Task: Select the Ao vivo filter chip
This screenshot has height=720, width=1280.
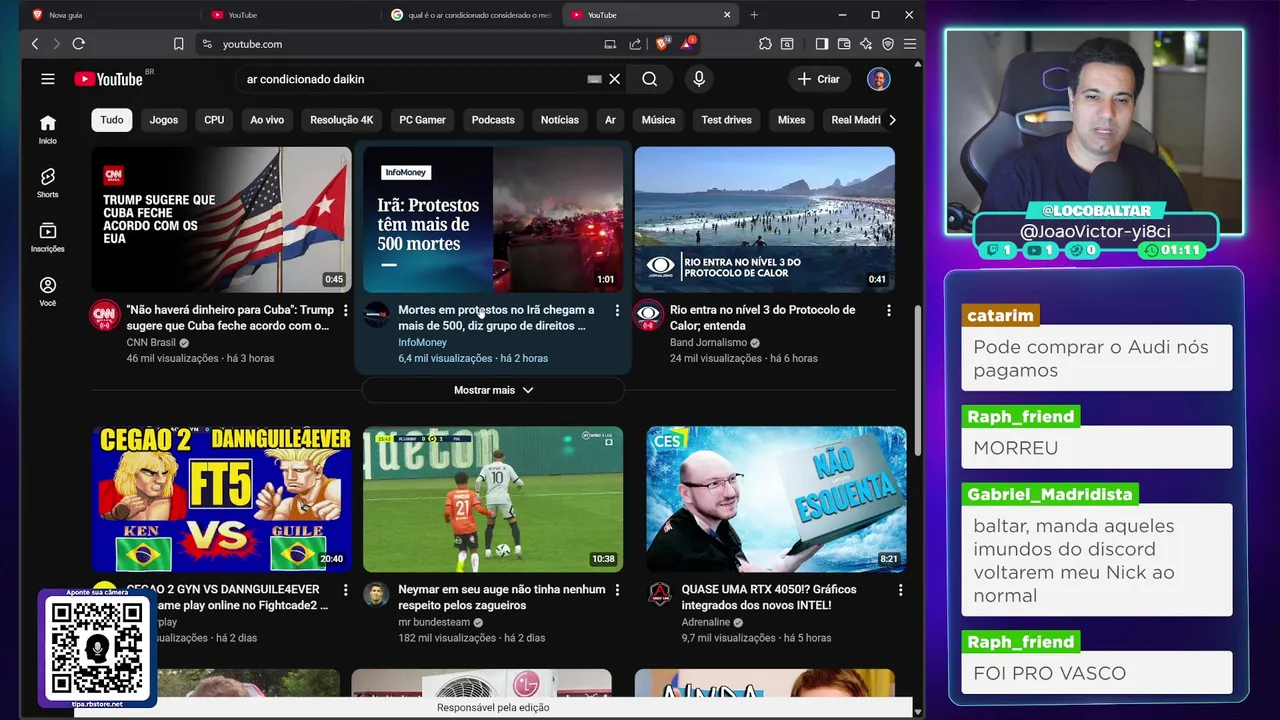Action: point(267,120)
